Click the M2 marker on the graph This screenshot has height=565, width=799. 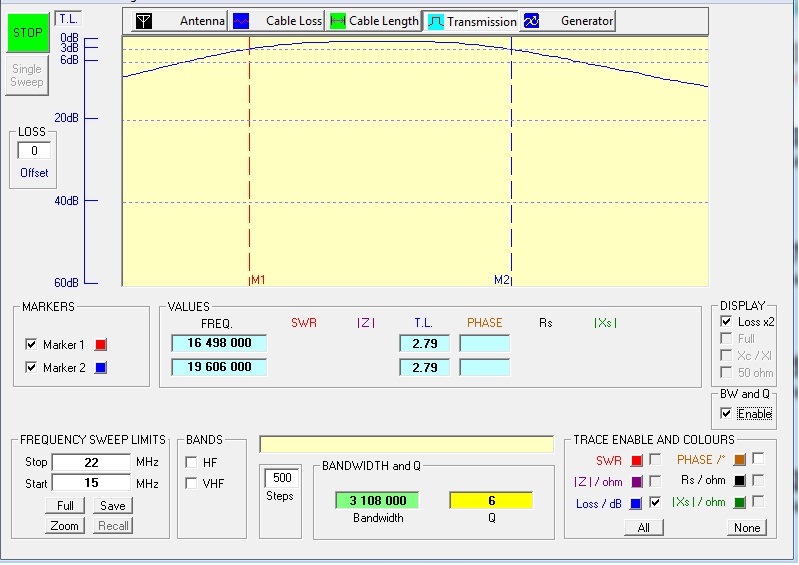click(502, 280)
